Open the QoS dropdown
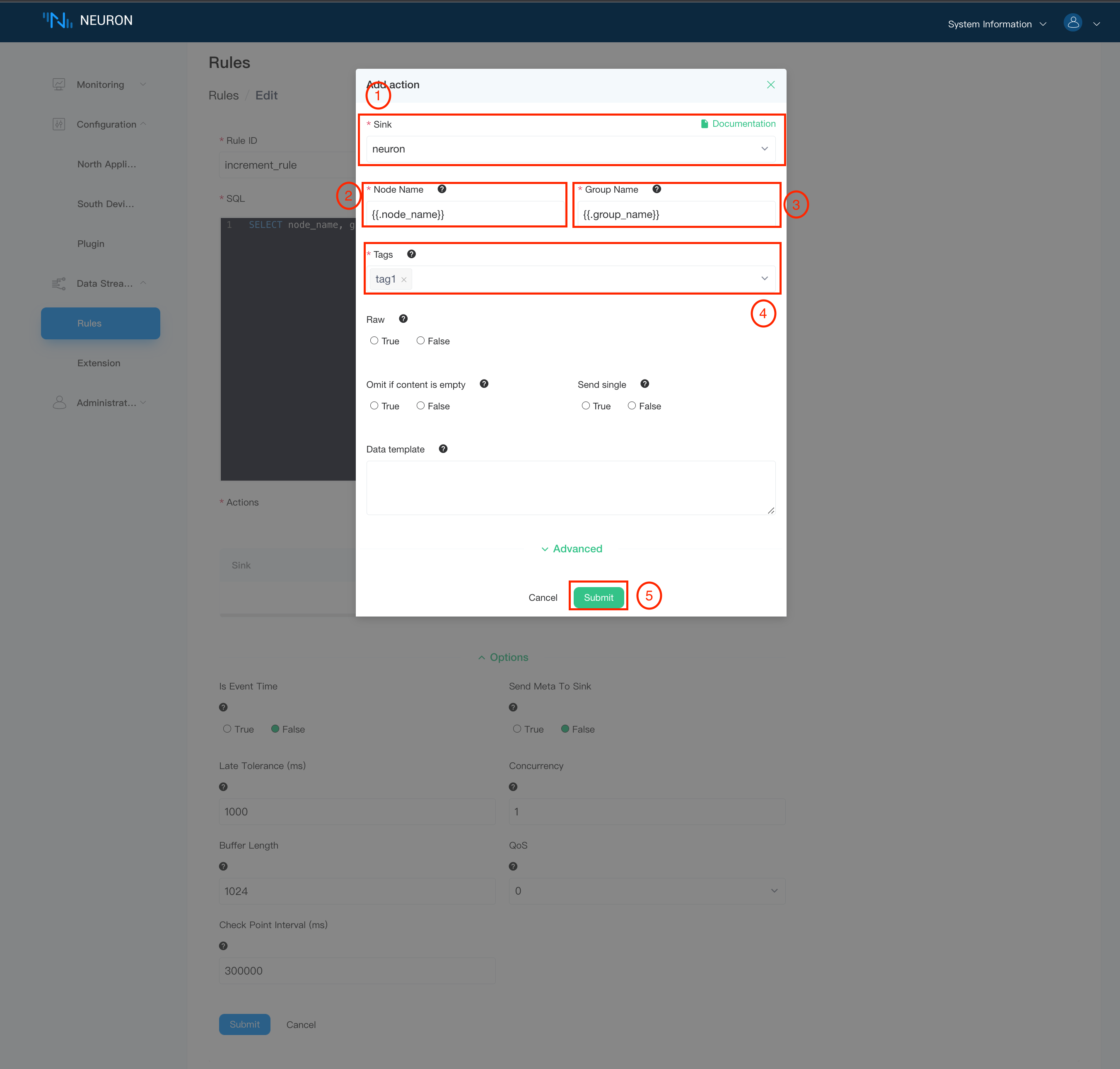 click(x=647, y=891)
